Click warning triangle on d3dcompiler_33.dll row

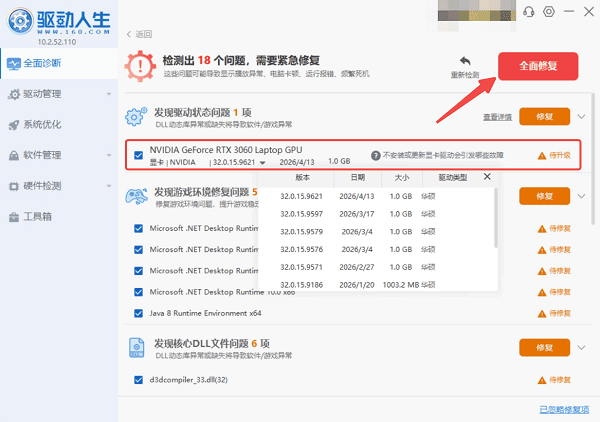coord(542,380)
